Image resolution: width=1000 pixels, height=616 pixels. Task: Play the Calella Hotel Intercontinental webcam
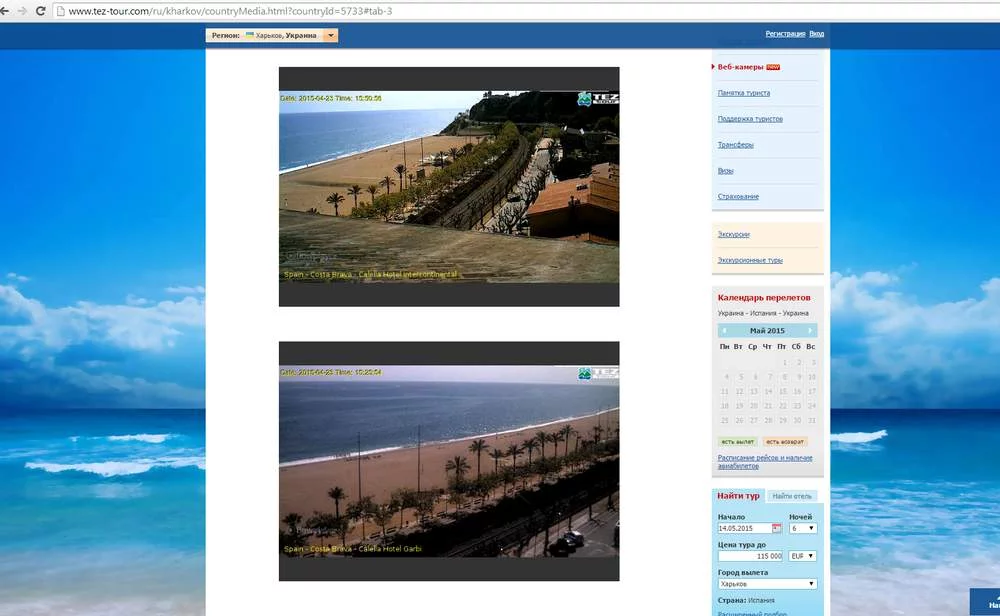[449, 187]
